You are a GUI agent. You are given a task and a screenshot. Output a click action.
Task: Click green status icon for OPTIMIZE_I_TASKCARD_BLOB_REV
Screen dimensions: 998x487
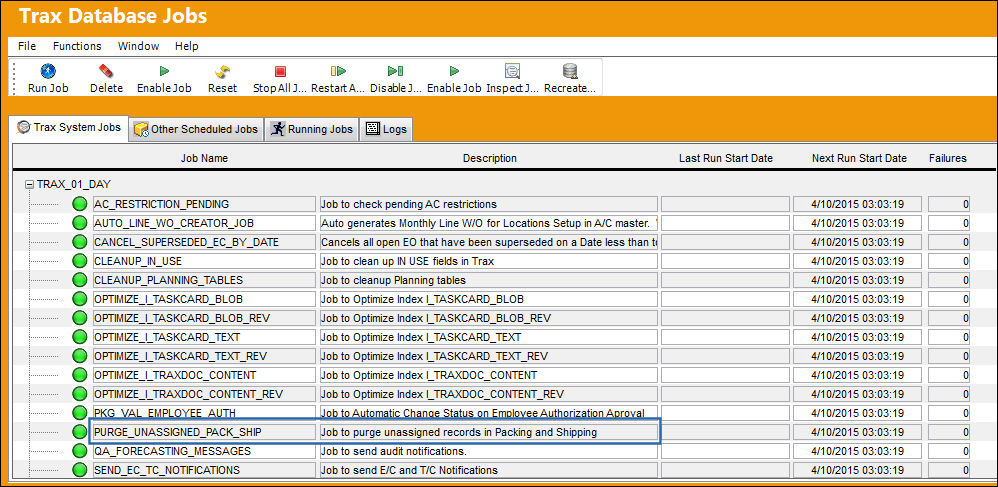(x=80, y=318)
